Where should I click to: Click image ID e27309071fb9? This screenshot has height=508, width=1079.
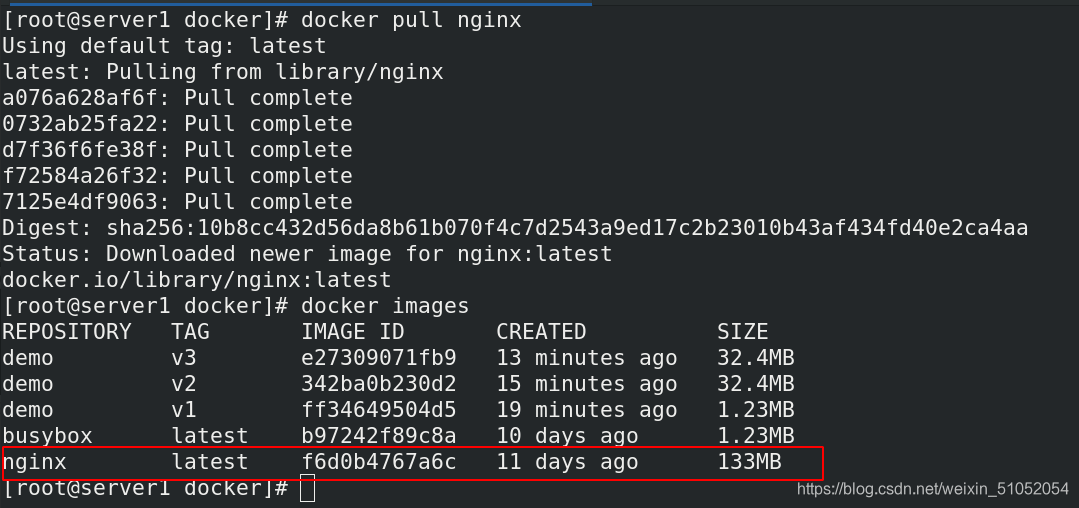click(x=378, y=358)
